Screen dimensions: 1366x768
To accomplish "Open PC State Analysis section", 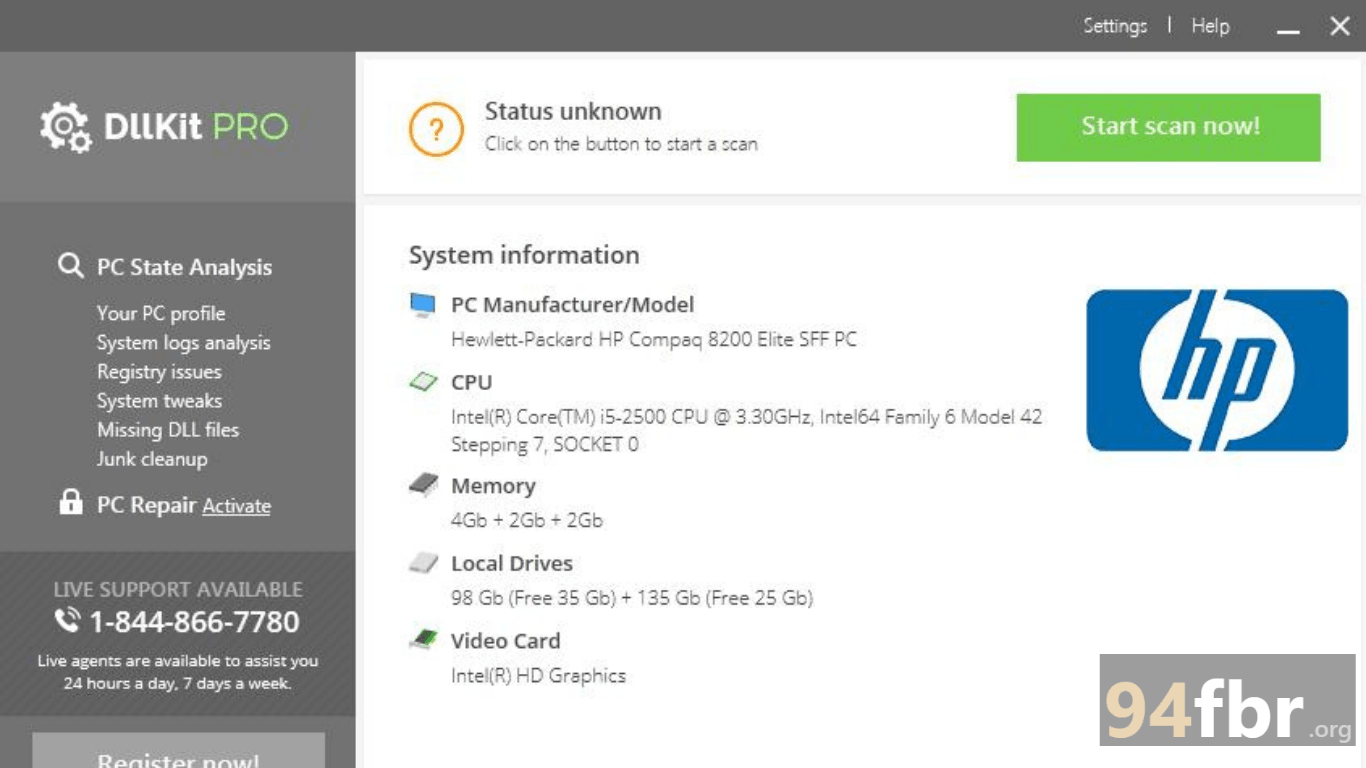I will pyautogui.click(x=184, y=267).
